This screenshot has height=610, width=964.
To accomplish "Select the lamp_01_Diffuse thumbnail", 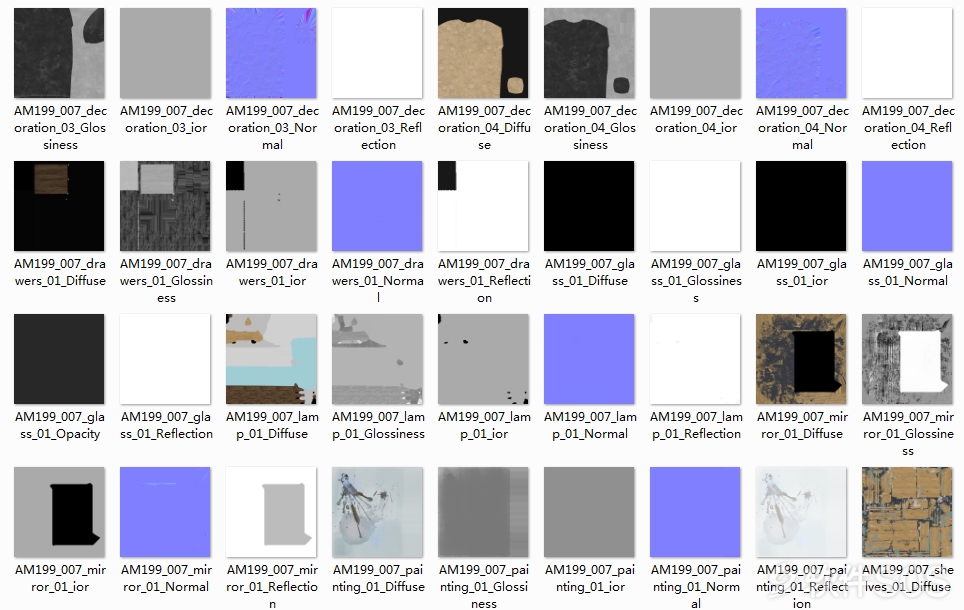I will coord(271,359).
